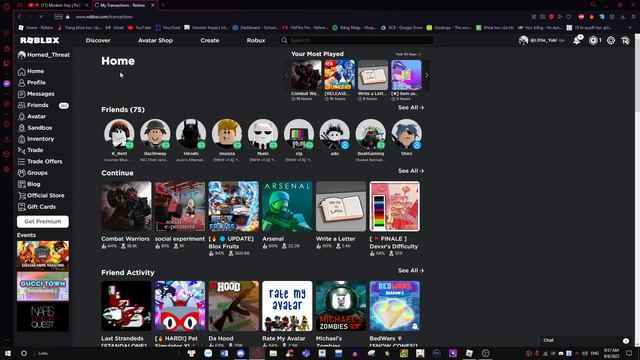This screenshot has width=640, height=360.
Task: Show next Most Played games arrow
Action: 427,75
